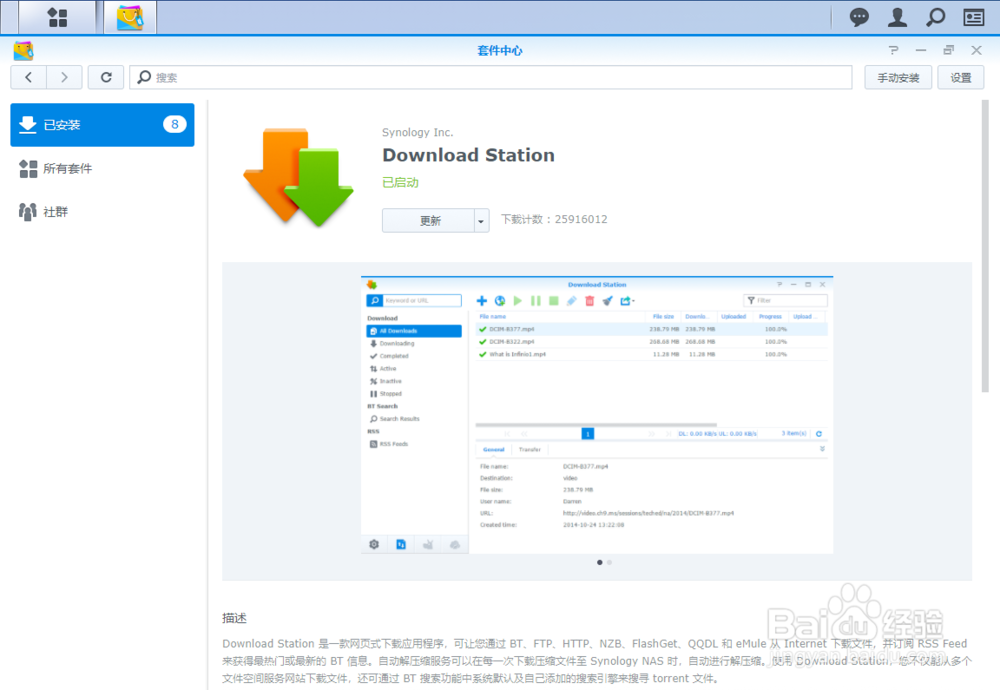
Task: Open the Download Station screenshot preview
Action: coord(597,415)
